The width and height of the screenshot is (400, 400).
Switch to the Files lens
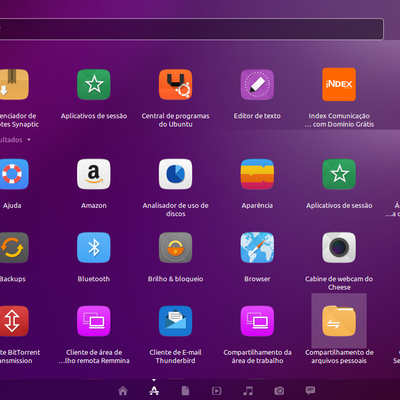[185, 390]
